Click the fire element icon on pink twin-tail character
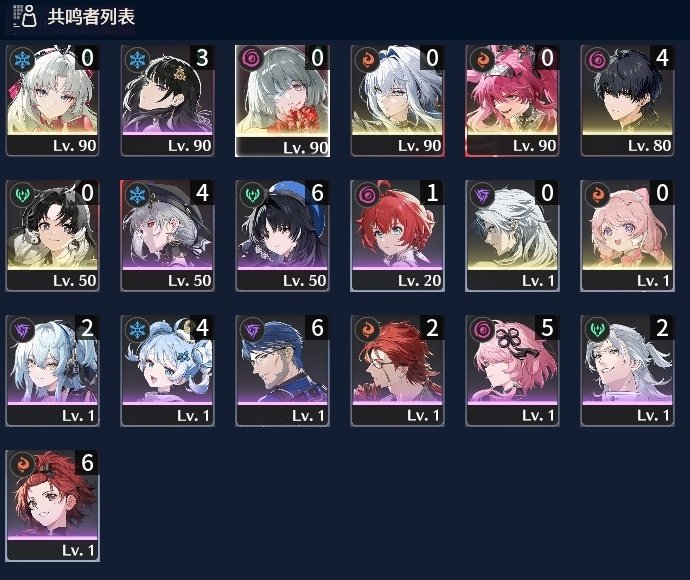 click(482, 59)
